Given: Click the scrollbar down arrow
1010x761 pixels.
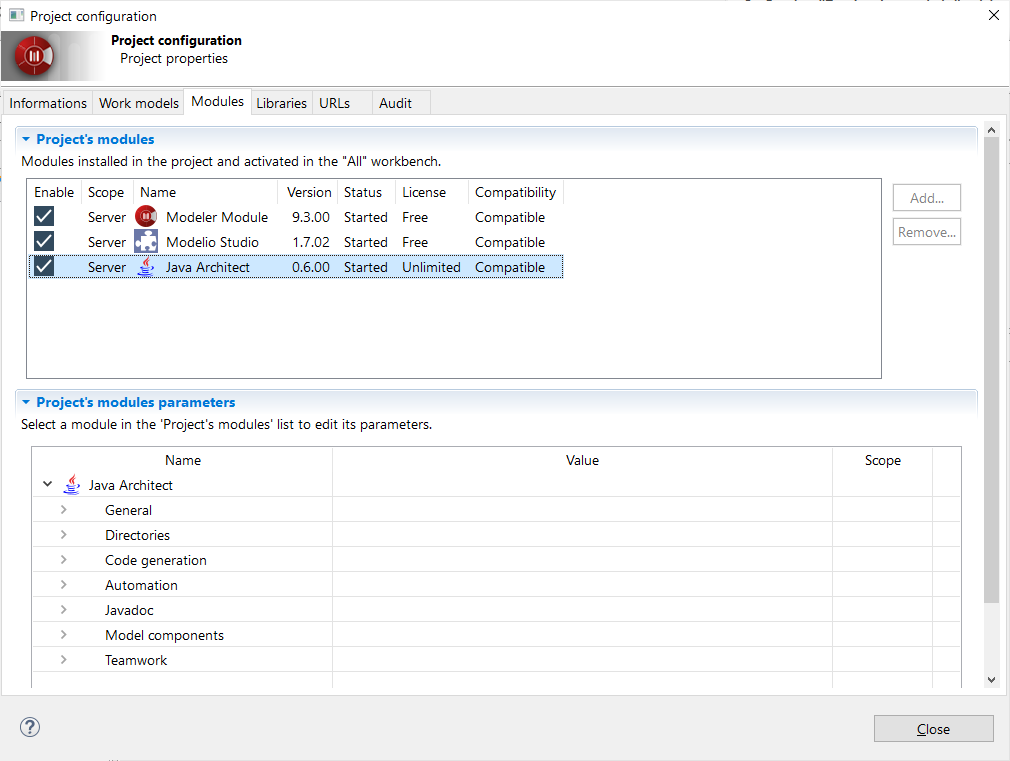Looking at the screenshot, I should pyautogui.click(x=991, y=680).
